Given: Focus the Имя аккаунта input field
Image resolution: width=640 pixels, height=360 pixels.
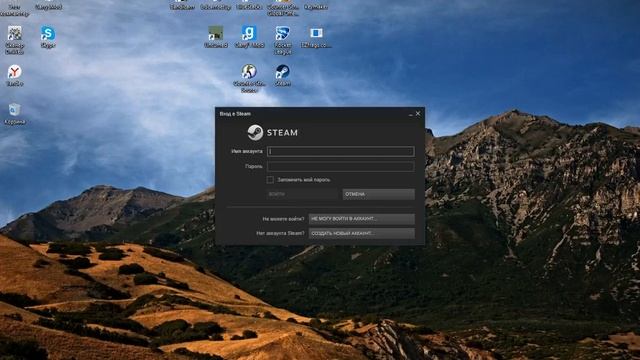Looking at the screenshot, I should click(x=340, y=151).
